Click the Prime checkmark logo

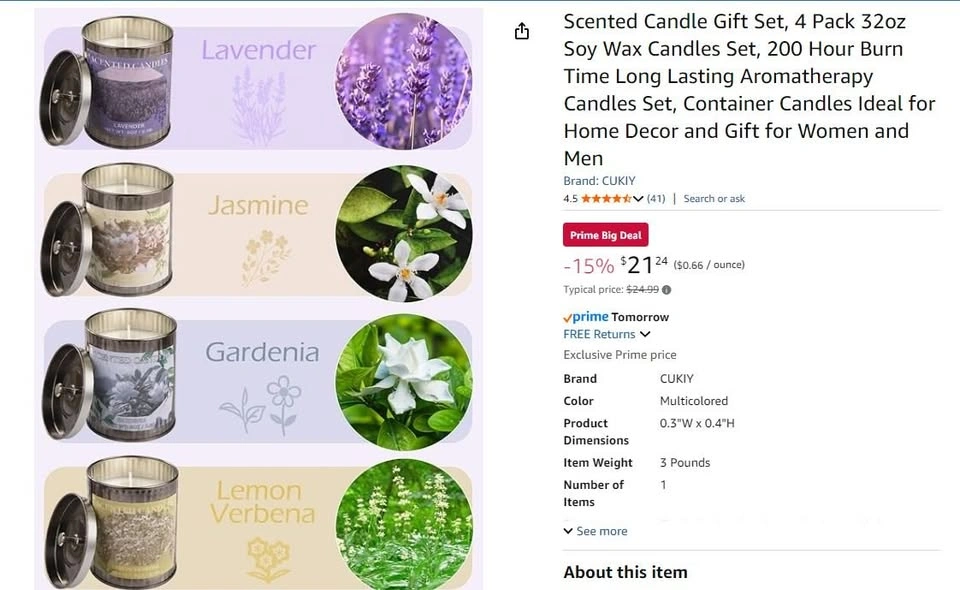pos(585,317)
